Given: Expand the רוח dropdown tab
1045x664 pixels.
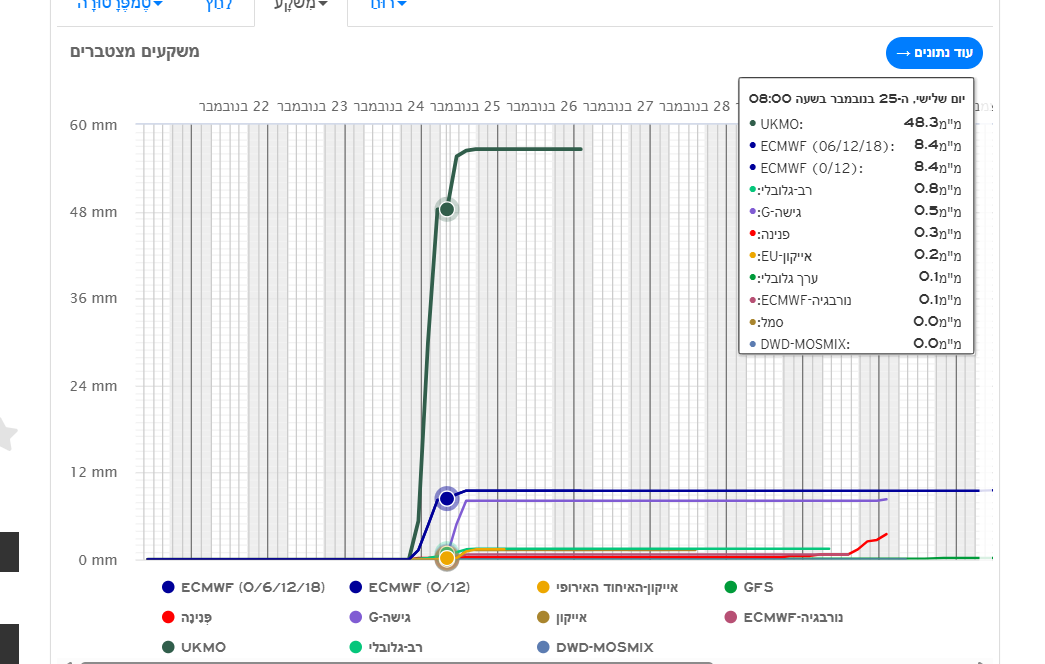Looking at the screenshot, I should pos(388,5).
